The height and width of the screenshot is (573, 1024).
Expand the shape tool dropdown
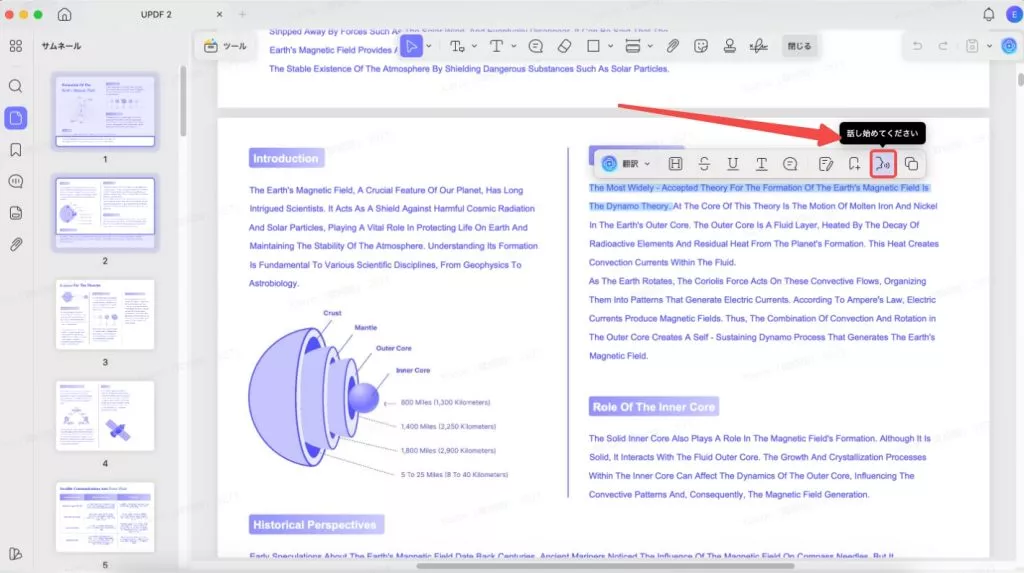pyautogui.click(x=610, y=46)
